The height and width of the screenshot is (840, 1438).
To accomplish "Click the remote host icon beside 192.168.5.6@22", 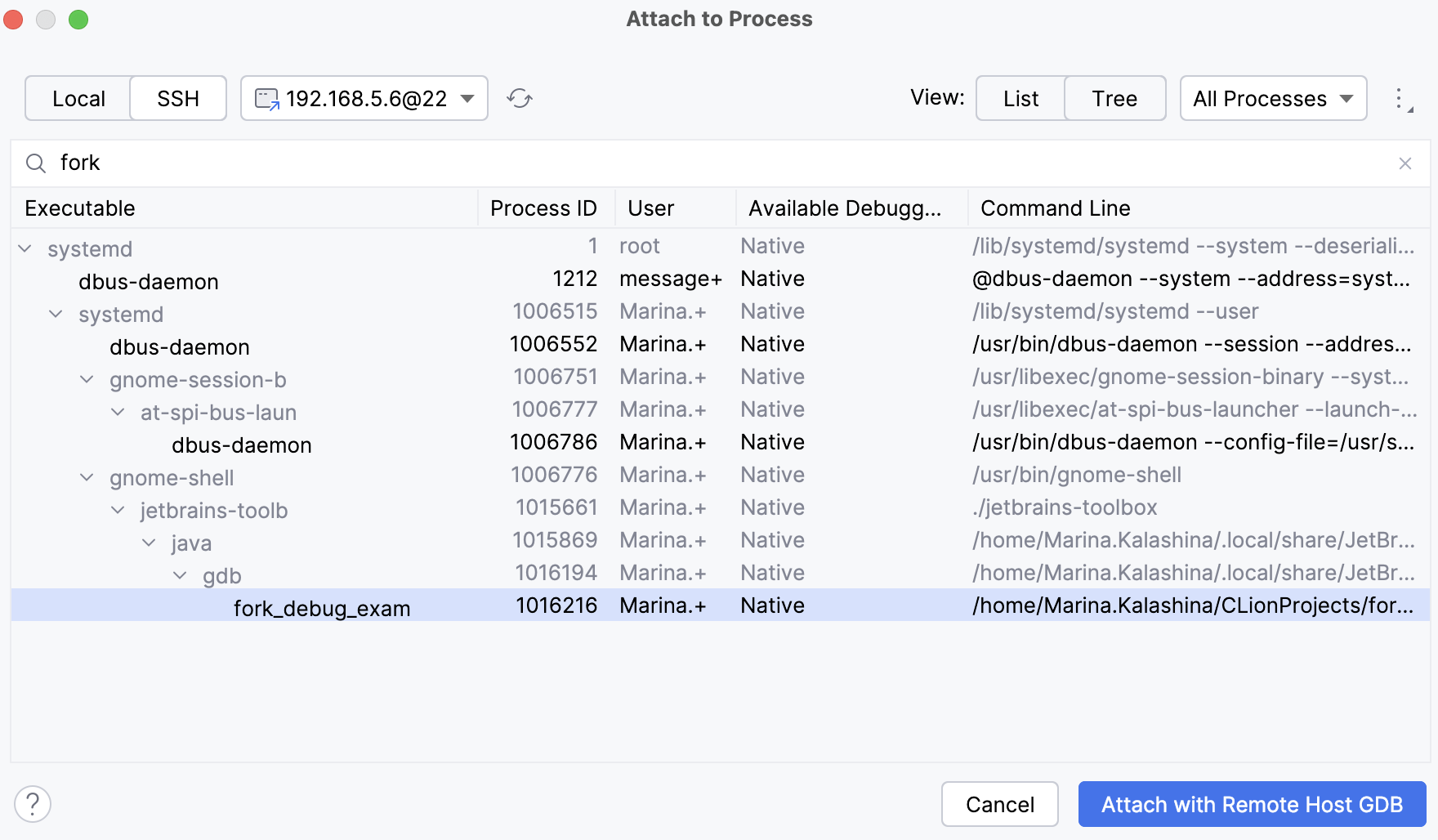I will coord(266,97).
